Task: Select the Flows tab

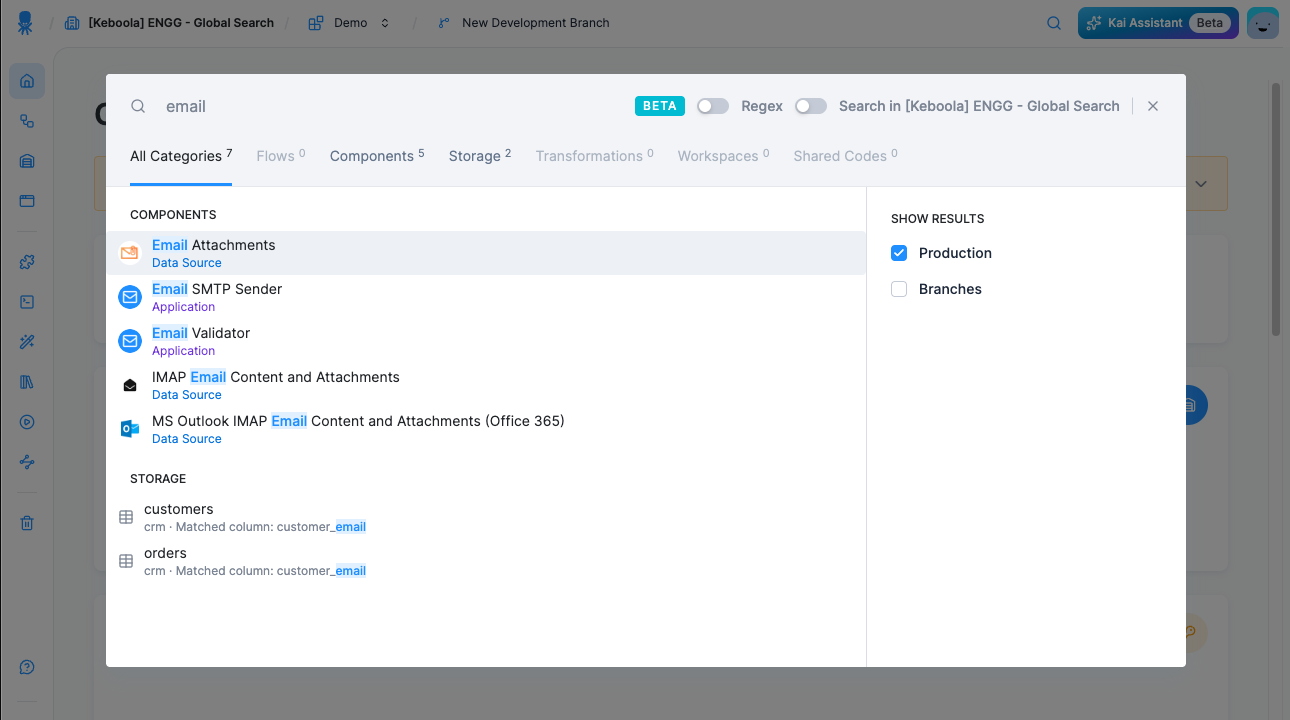Action: [281, 156]
